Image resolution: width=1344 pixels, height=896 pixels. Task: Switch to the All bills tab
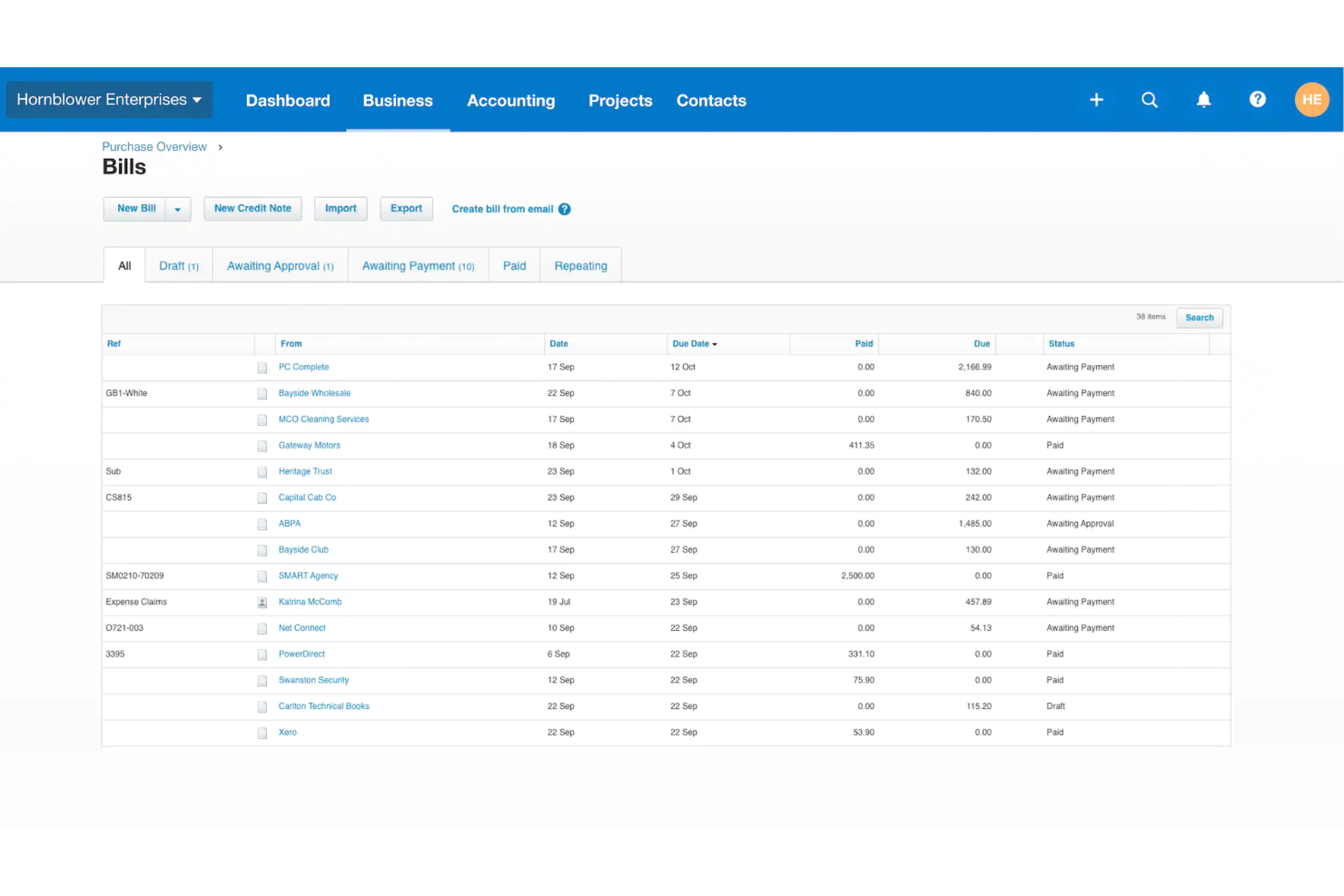(124, 266)
